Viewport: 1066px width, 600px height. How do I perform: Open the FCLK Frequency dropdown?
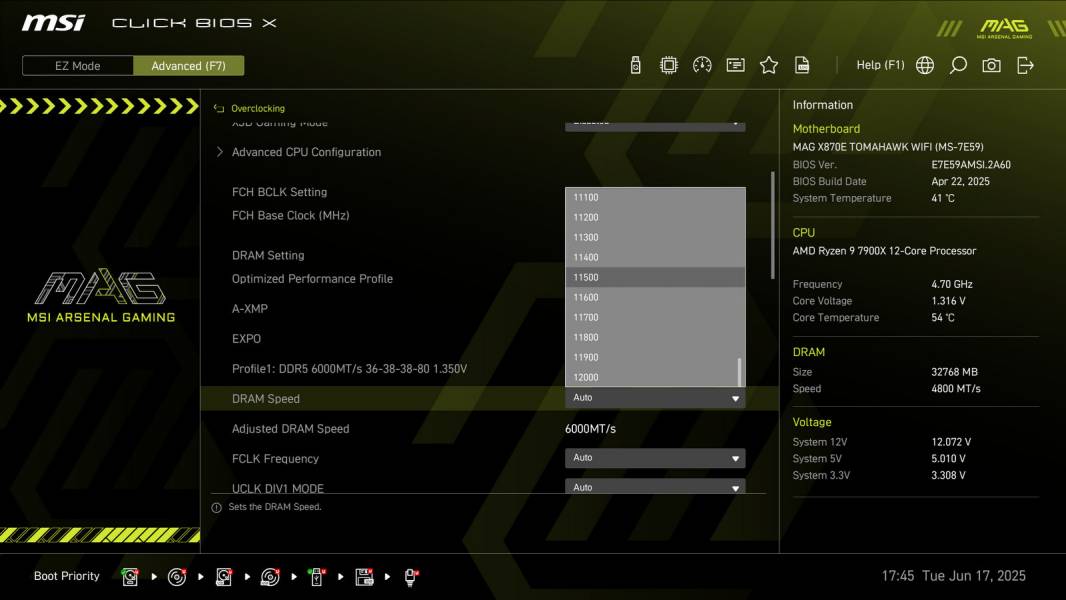655,458
